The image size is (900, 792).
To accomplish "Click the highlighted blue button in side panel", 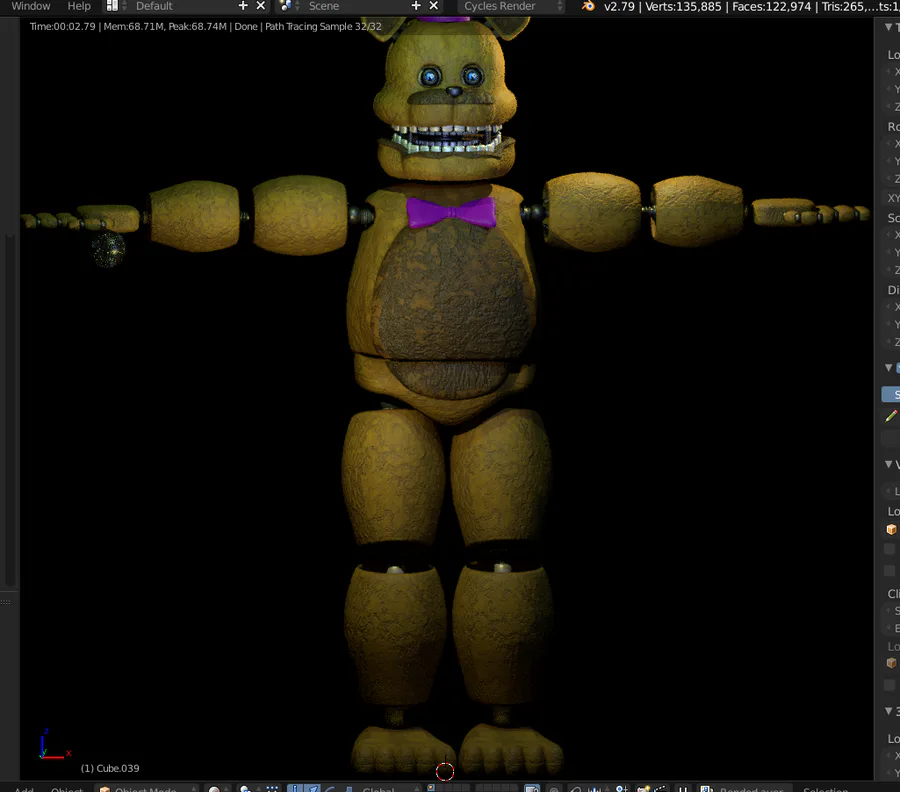I will pos(891,394).
